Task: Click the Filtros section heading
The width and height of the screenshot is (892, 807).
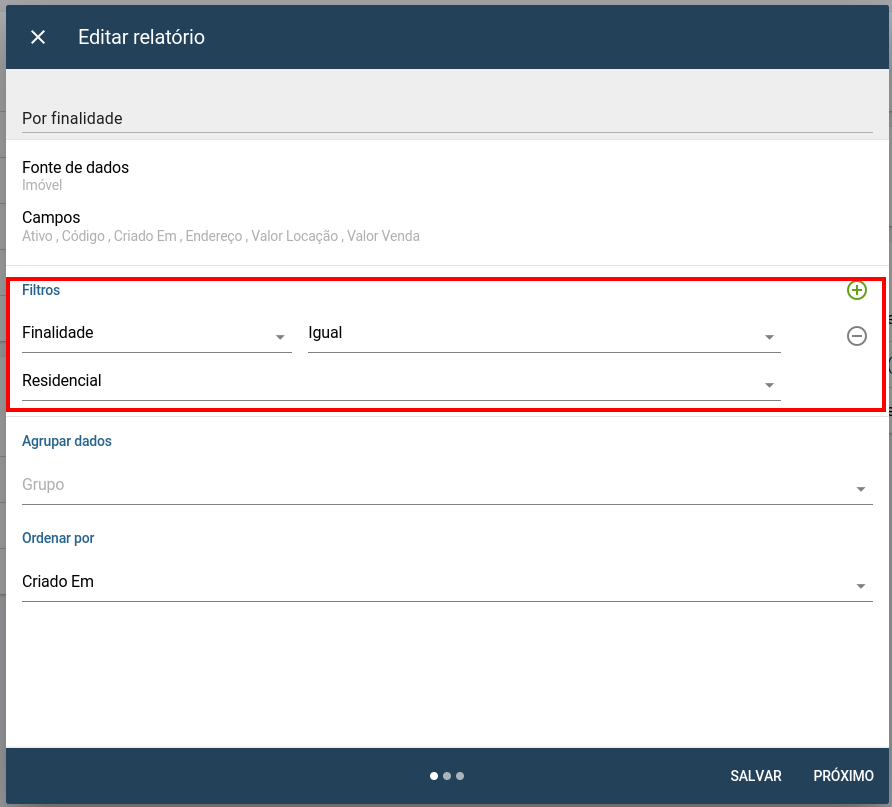Action: (41, 290)
